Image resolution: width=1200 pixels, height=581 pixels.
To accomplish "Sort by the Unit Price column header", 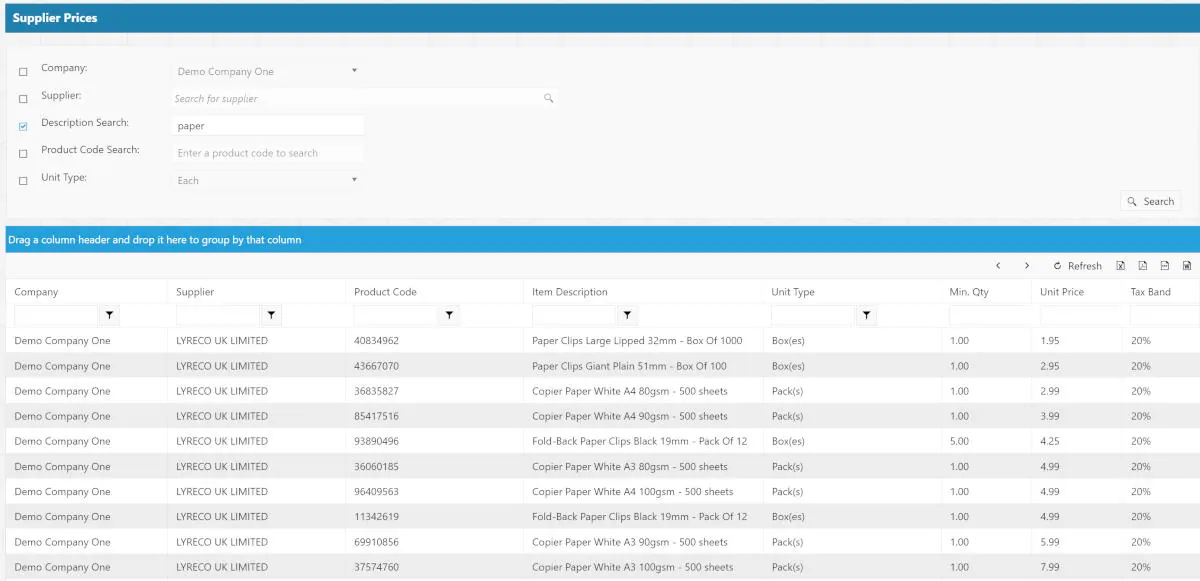I will point(1062,292).
